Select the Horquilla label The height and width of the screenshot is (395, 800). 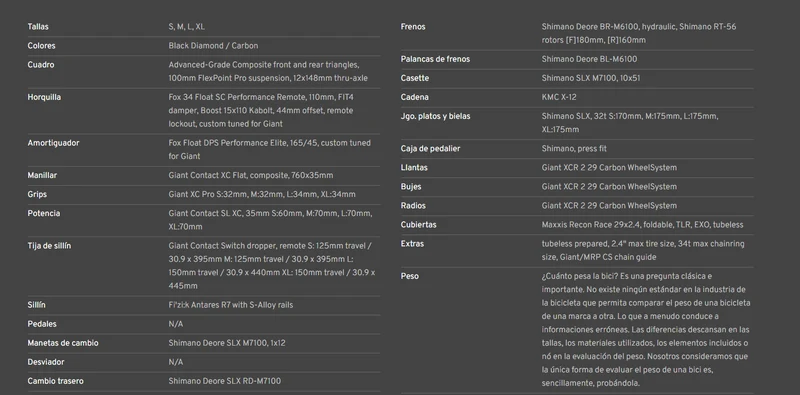point(44,97)
